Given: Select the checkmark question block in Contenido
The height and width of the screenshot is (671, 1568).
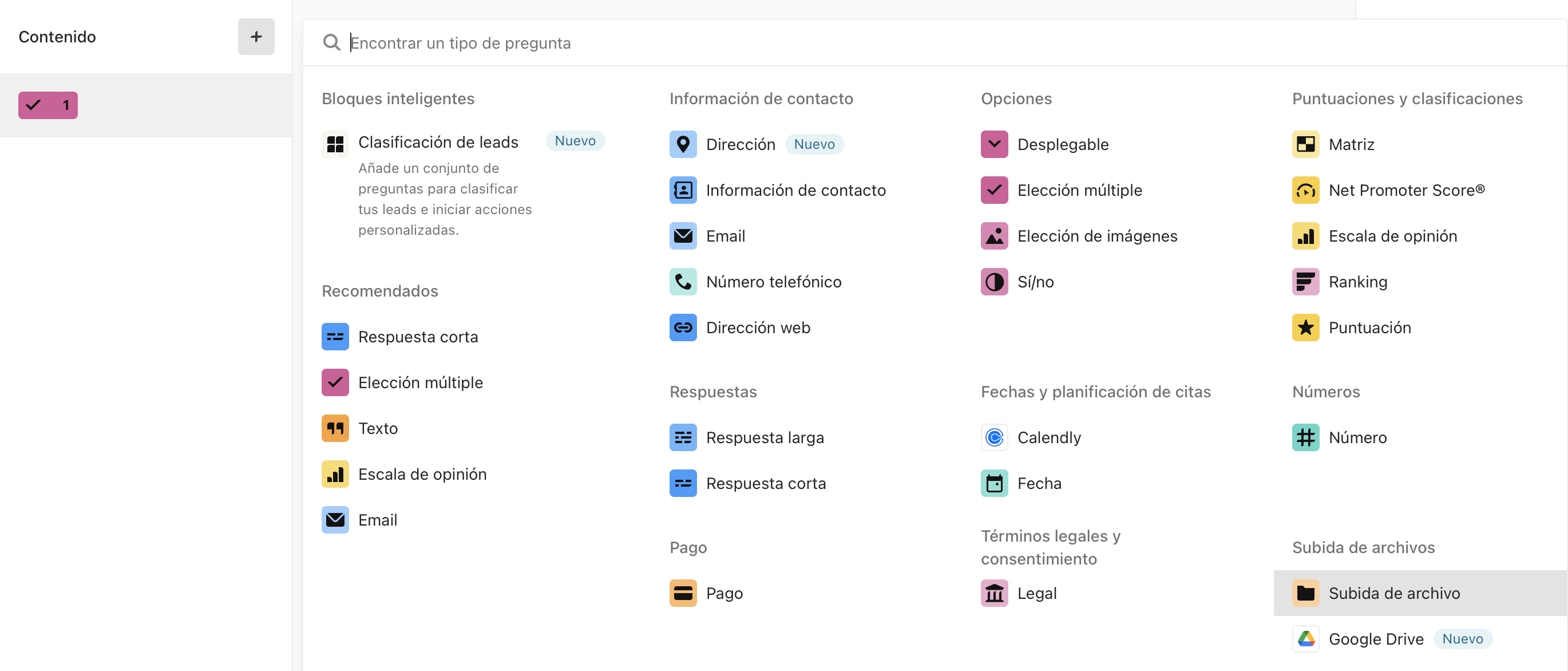Looking at the screenshot, I should 47,105.
